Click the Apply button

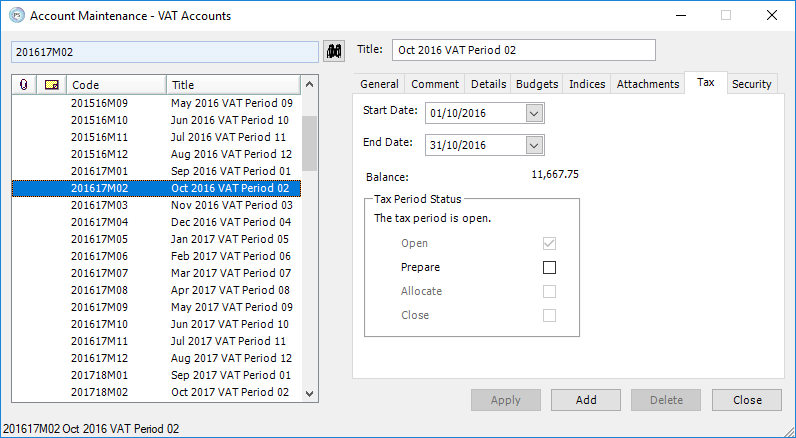506,400
